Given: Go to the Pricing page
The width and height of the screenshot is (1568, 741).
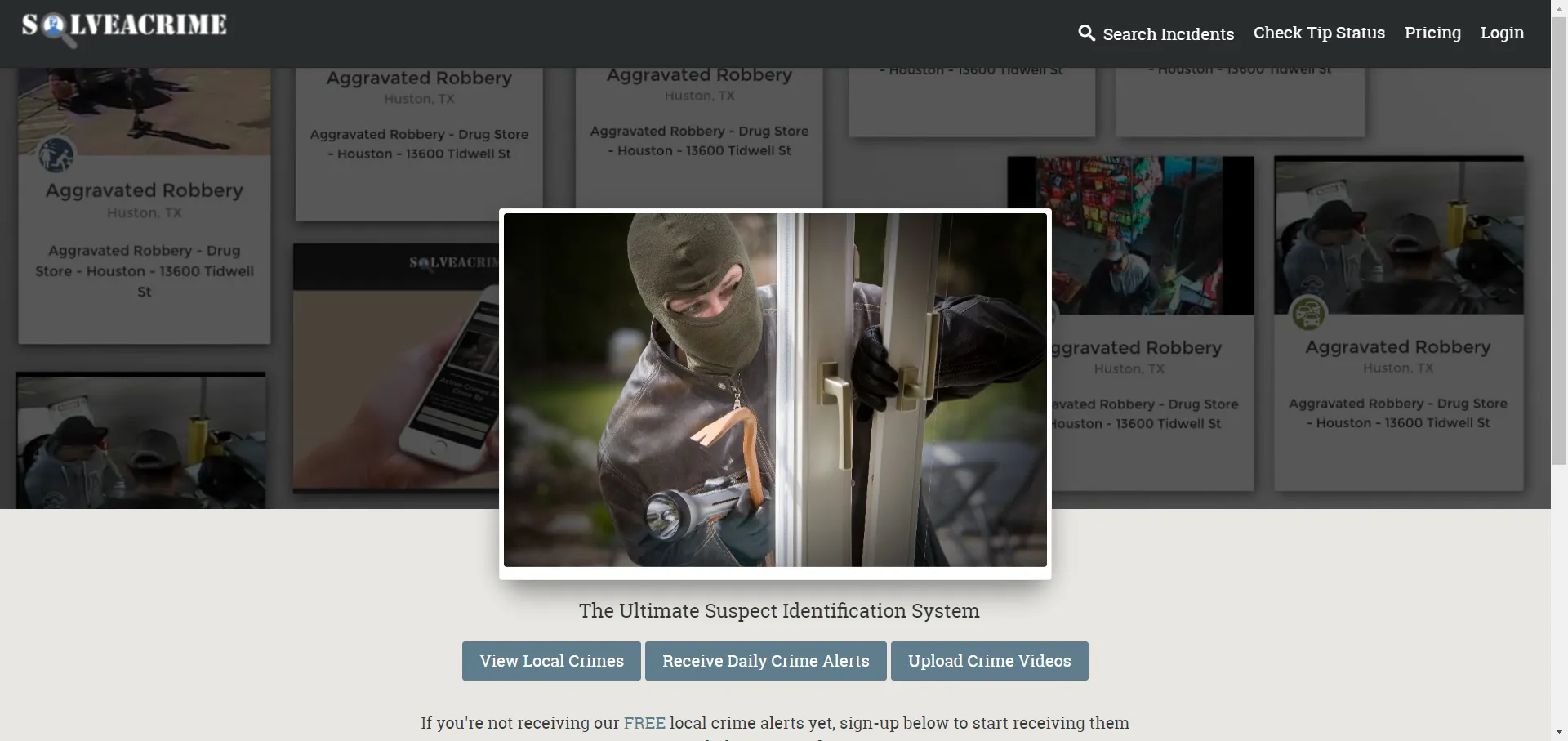Looking at the screenshot, I should pyautogui.click(x=1432, y=33).
